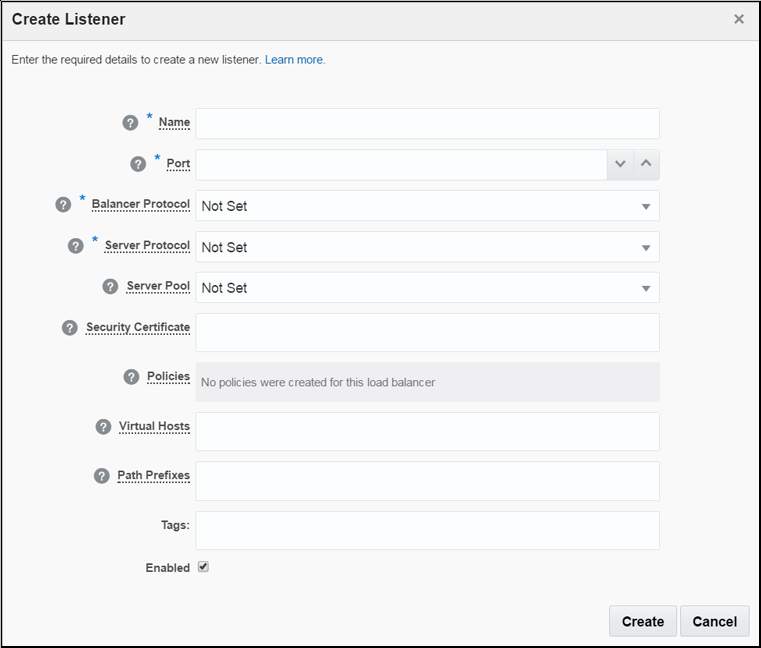Click the Virtual Hosts help icon

103,427
